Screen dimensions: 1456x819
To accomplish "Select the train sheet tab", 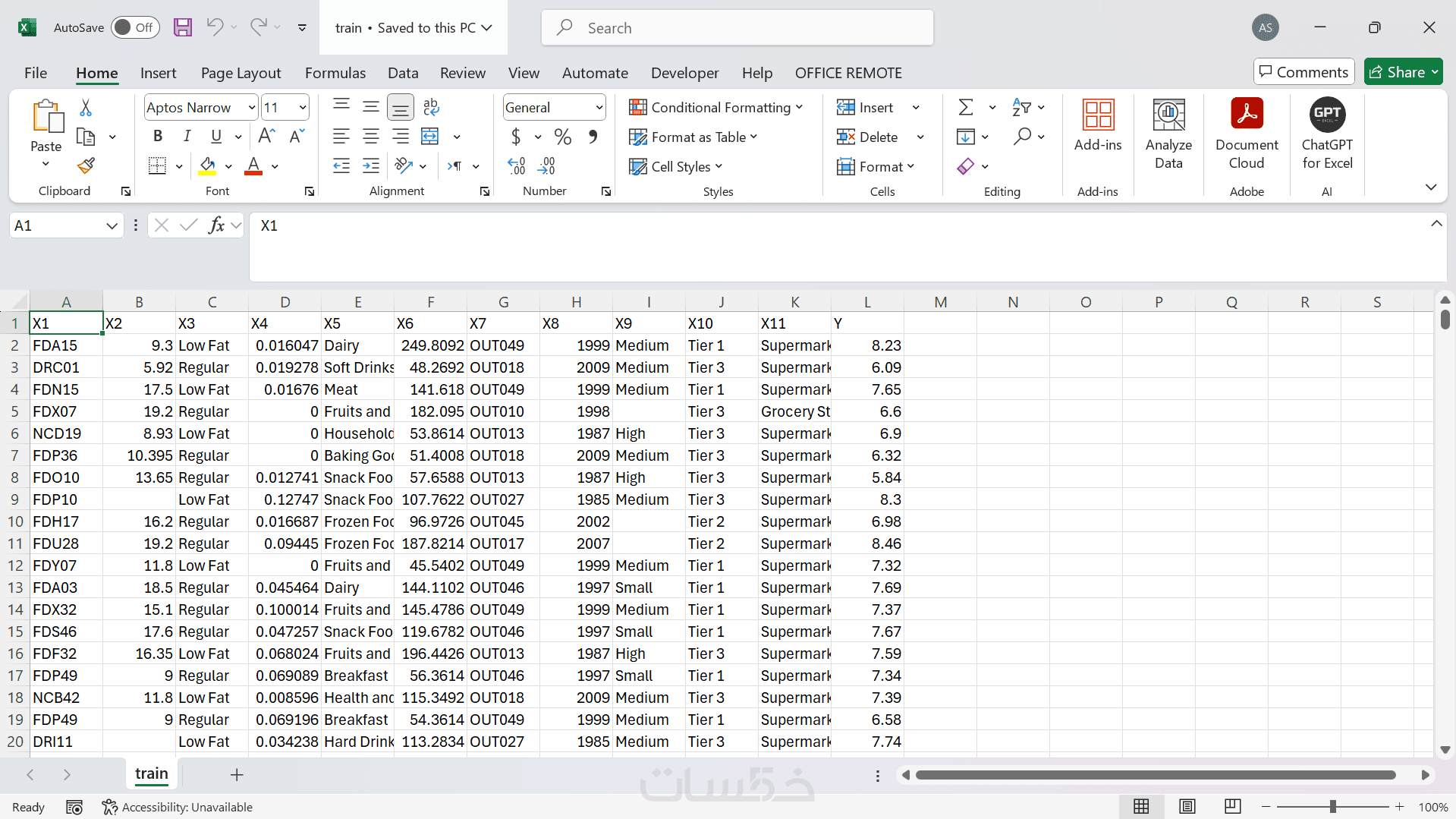I will 152,773.
